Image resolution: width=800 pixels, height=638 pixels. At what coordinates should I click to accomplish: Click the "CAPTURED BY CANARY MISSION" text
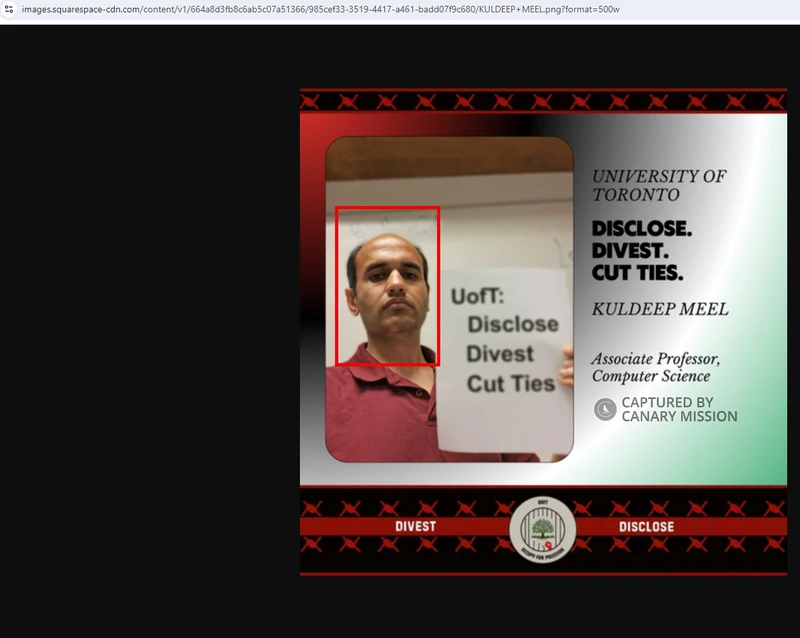point(679,409)
